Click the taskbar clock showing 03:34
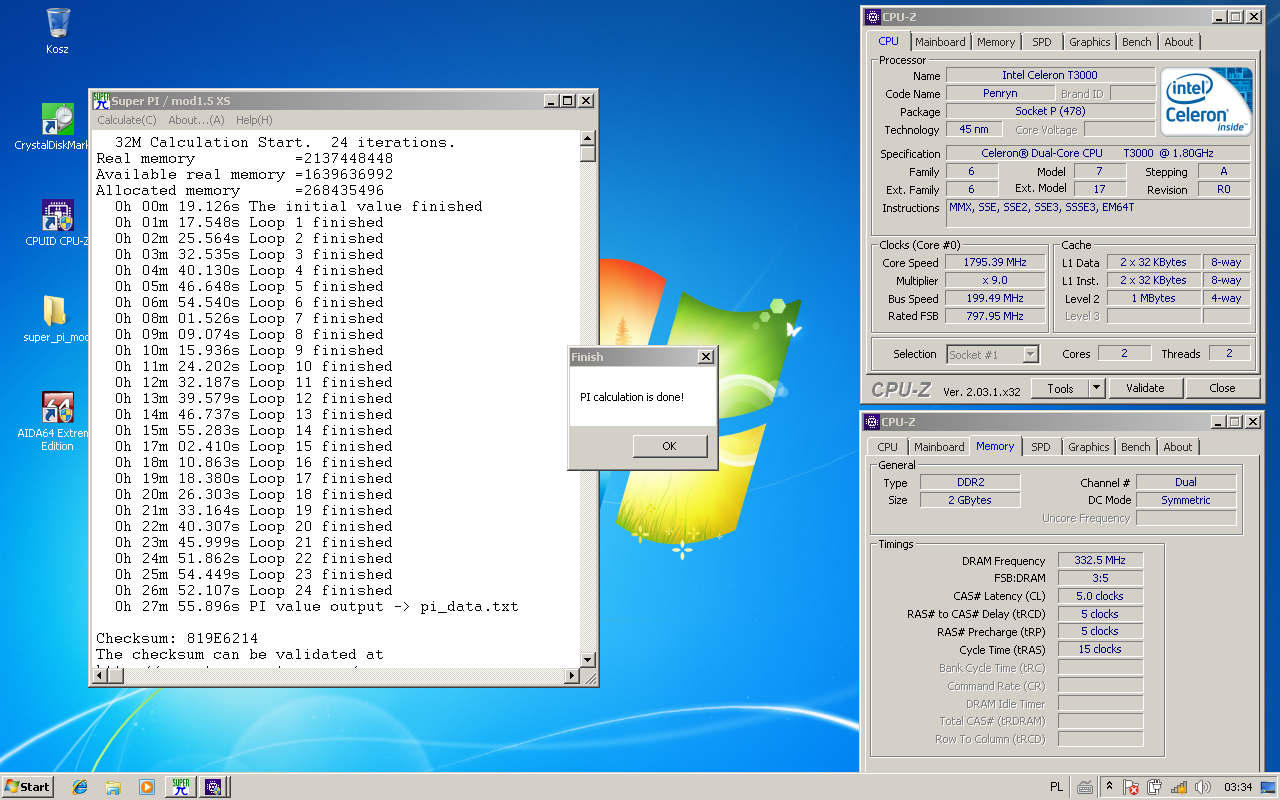This screenshot has height=800, width=1280. tap(1238, 787)
